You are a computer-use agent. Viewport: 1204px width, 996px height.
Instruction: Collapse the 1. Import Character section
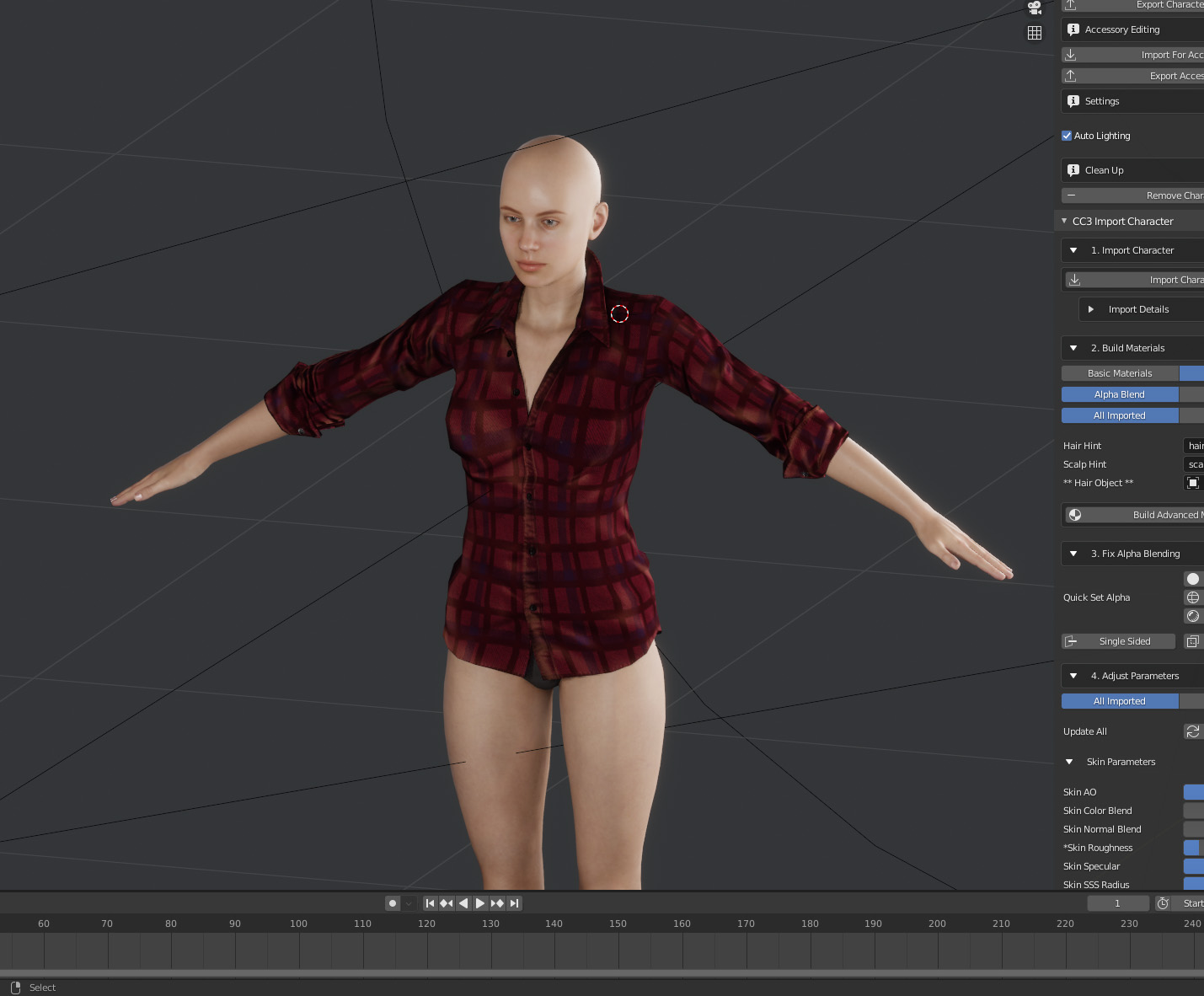[x=1073, y=250]
